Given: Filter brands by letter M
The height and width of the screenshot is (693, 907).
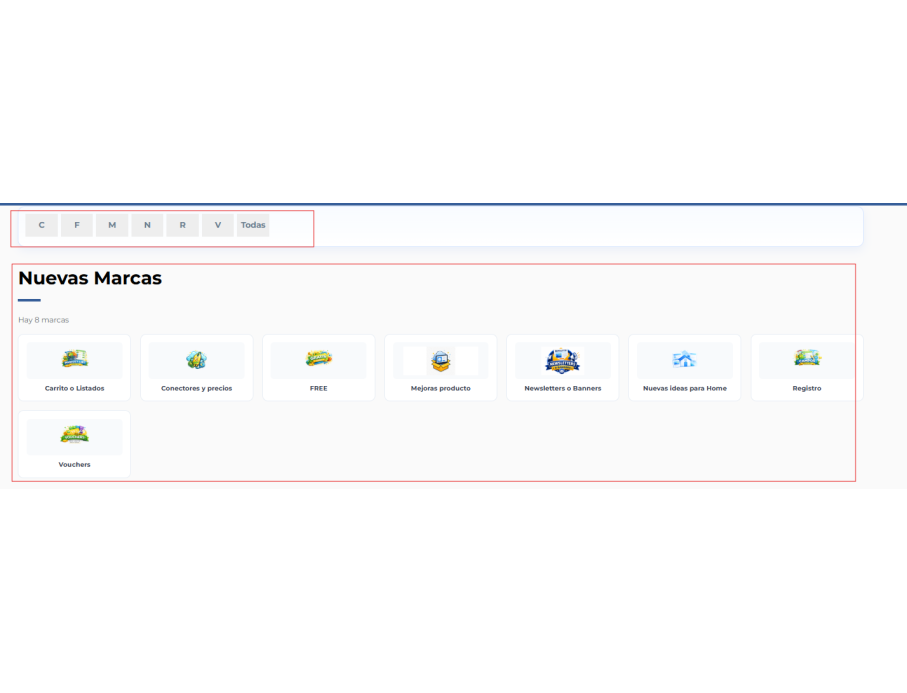Looking at the screenshot, I should 112,225.
